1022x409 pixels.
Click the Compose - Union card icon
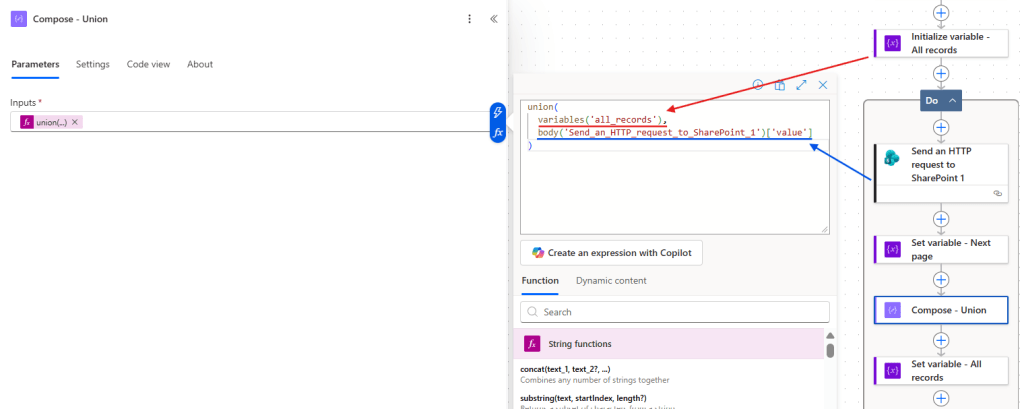[x=892, y=310]
